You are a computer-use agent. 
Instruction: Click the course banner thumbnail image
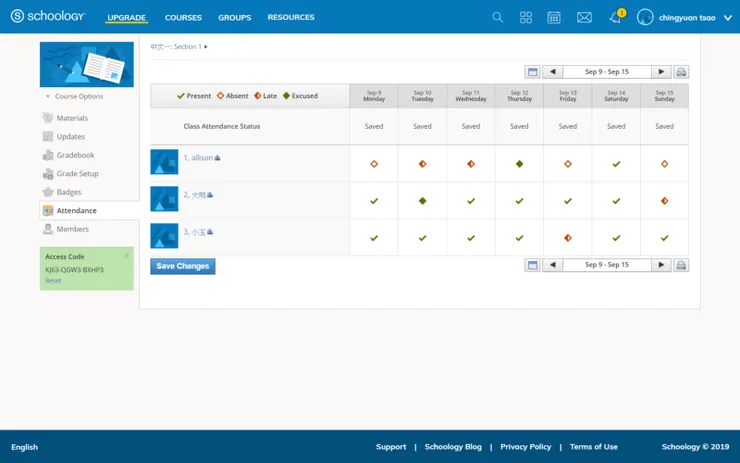click(x=87, y=65)
